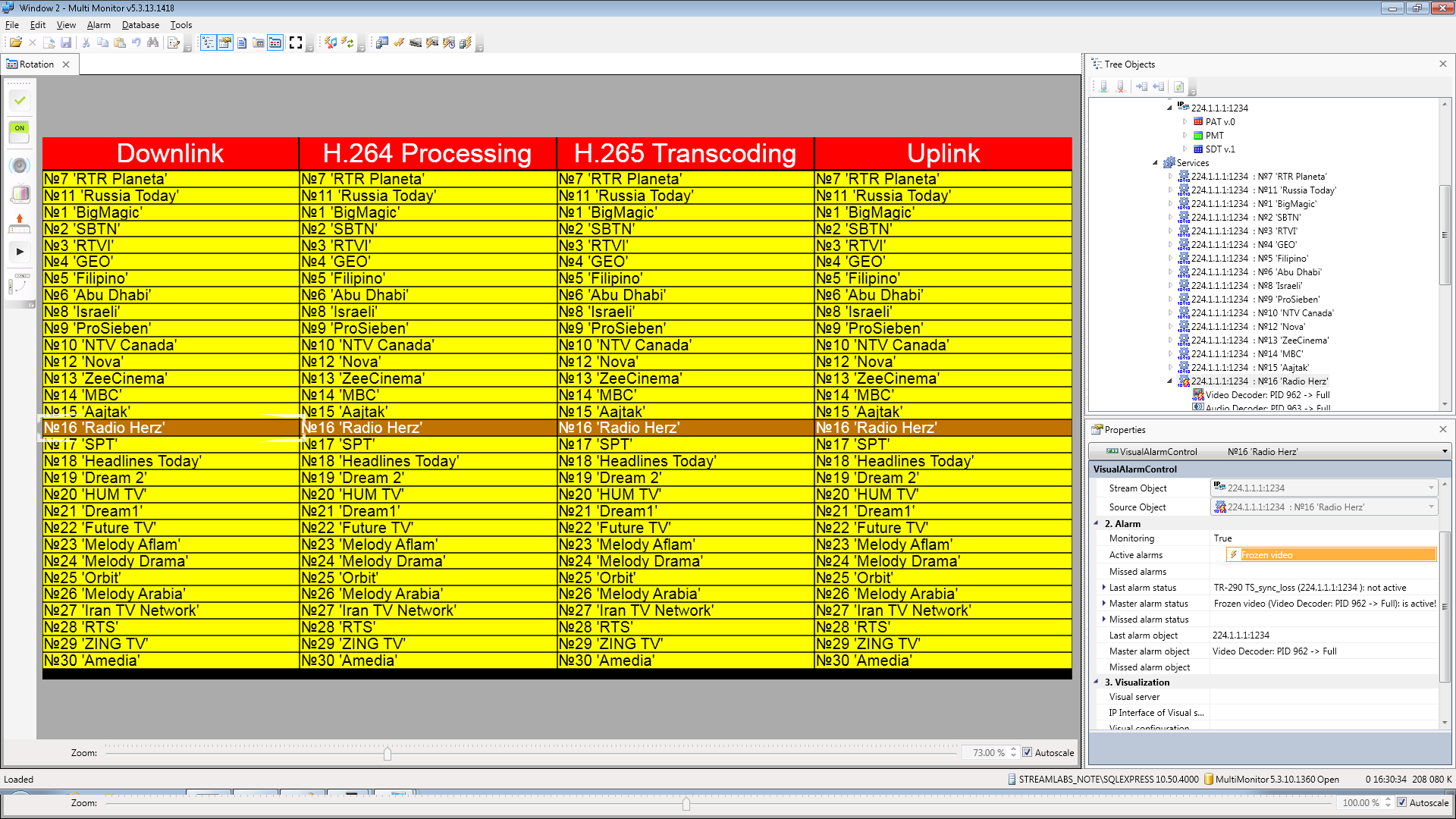Open file with the folder toolbar icon
The width and height of the screenshot is (1456, 819).
15,43
